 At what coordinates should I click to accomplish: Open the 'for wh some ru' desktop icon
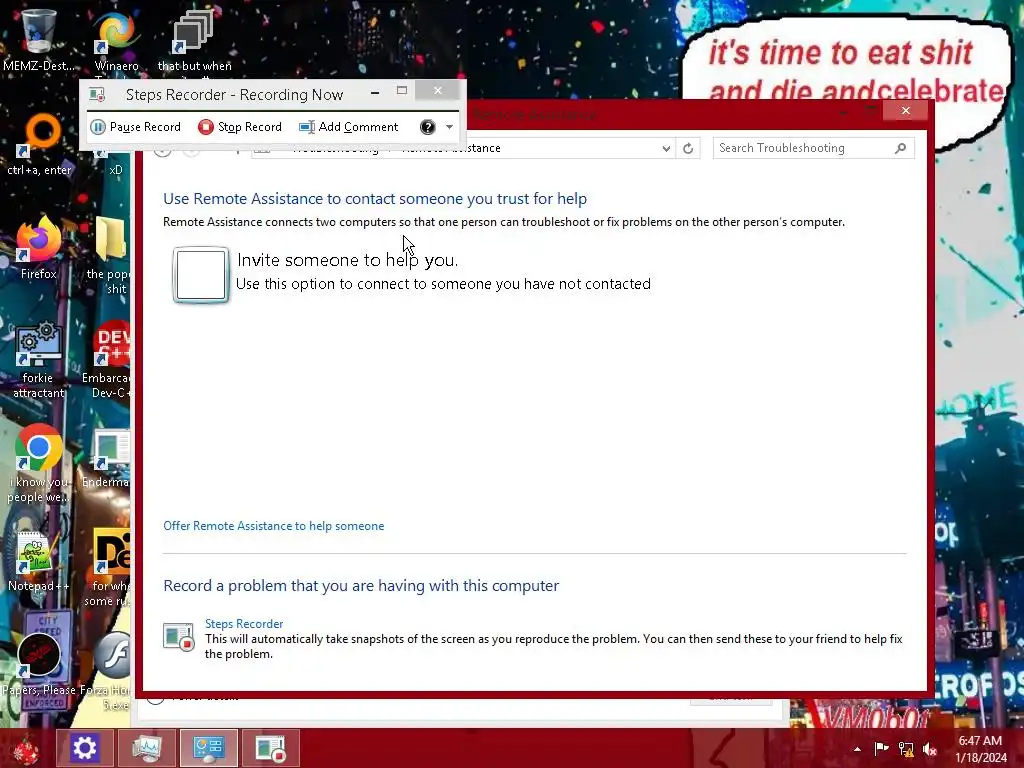[x=110, y=568]
